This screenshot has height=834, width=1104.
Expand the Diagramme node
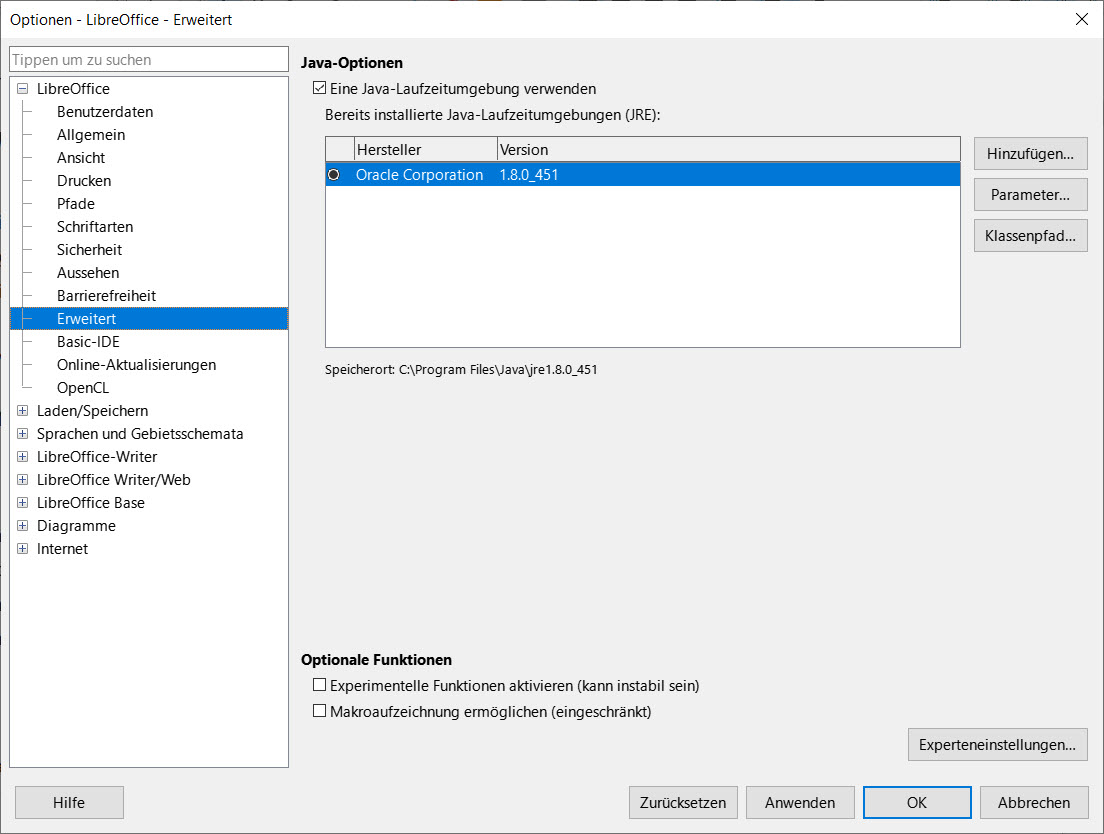click(23, 526)
